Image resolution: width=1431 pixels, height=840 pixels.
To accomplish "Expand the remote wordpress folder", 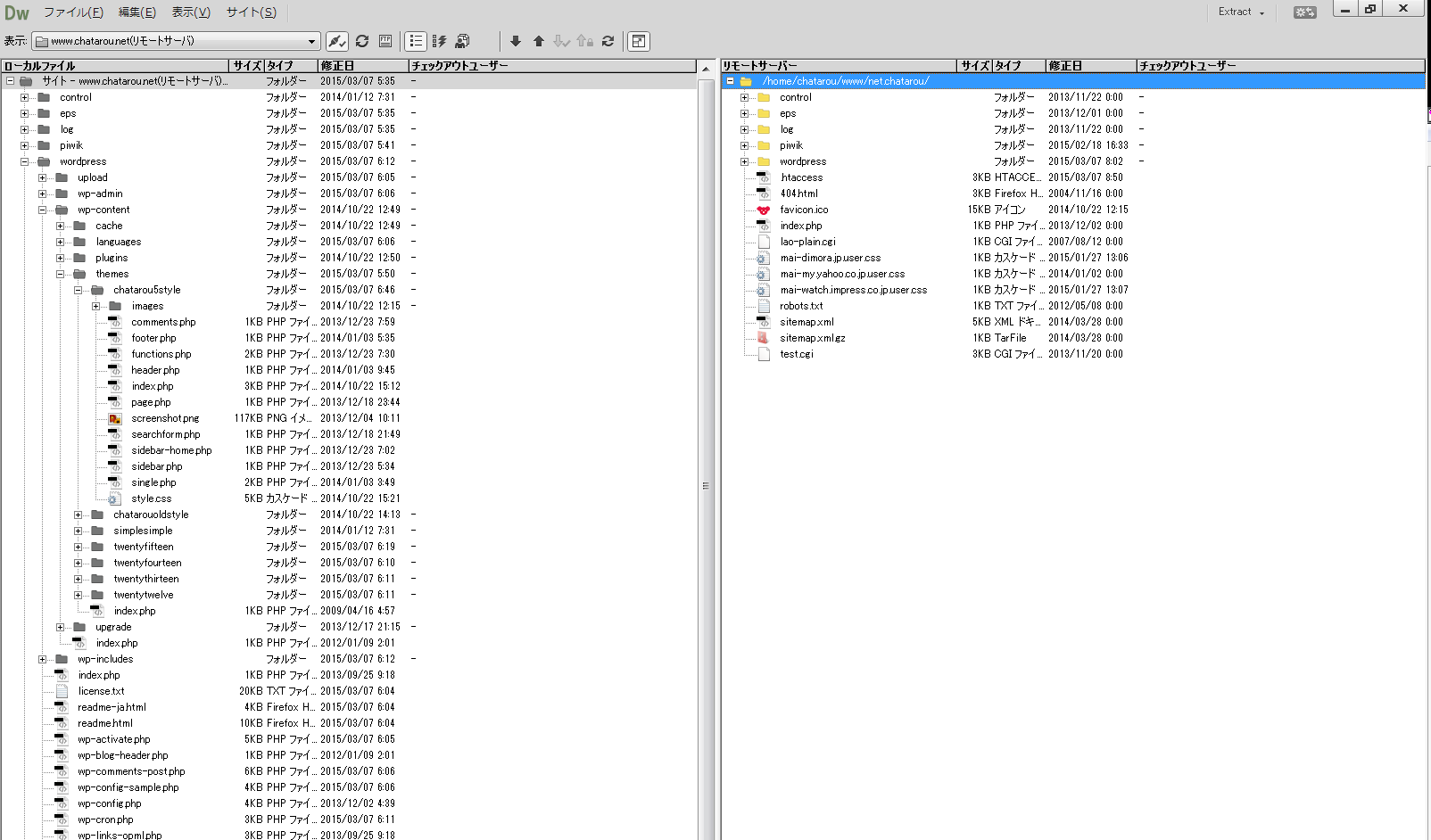I will click(745, 161).
